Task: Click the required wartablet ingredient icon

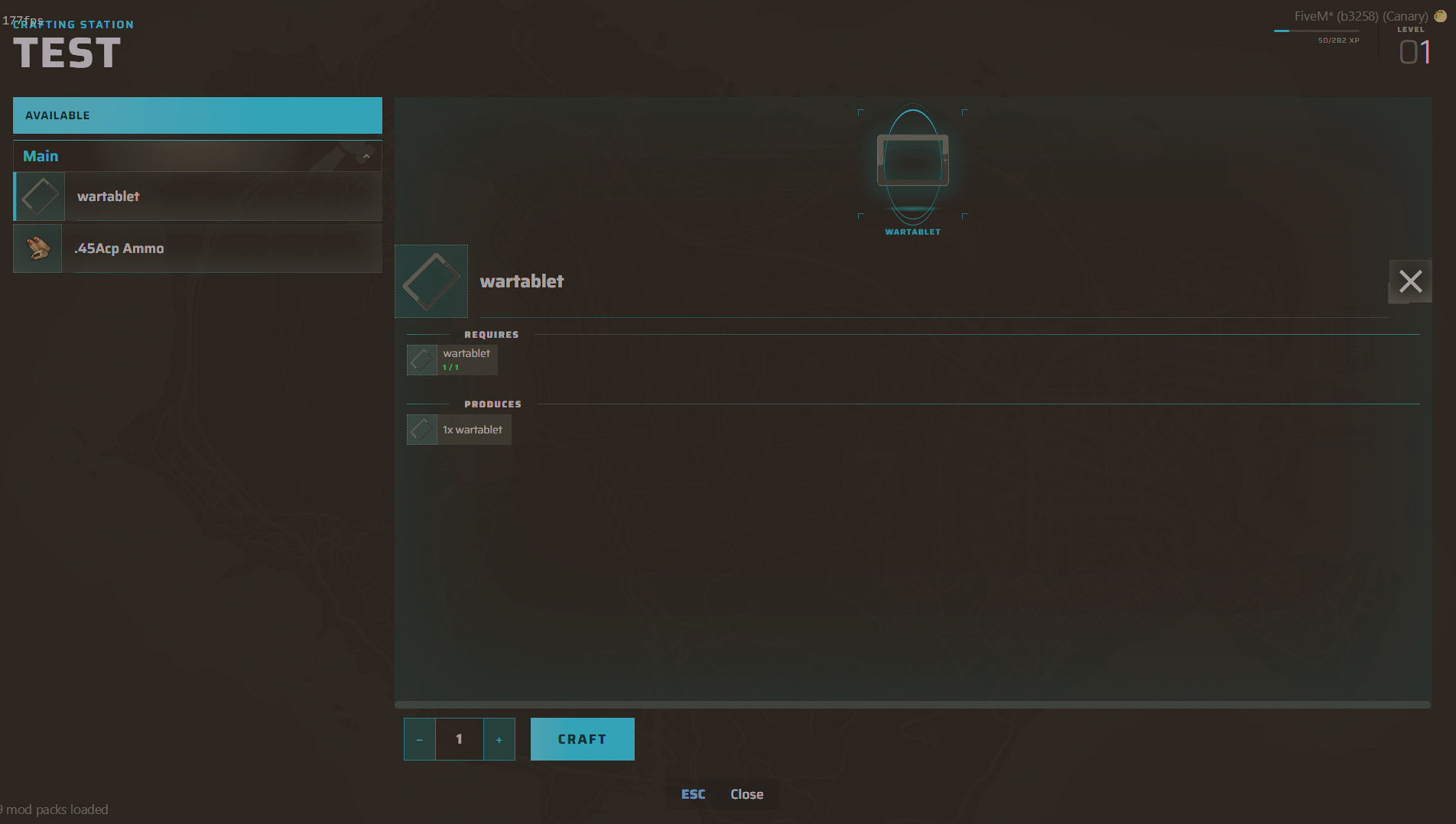Action: (x=422, y=360)
